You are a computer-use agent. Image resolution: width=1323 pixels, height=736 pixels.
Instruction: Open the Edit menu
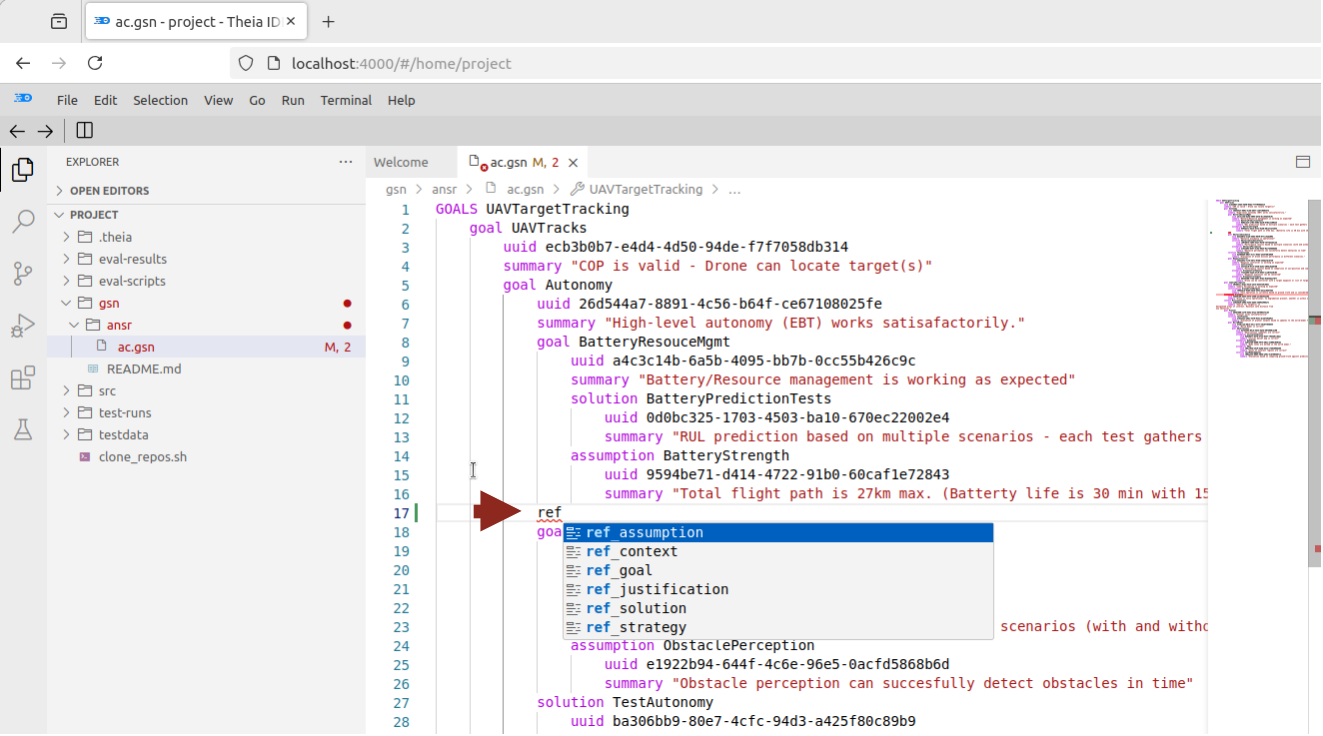point(105,100)
